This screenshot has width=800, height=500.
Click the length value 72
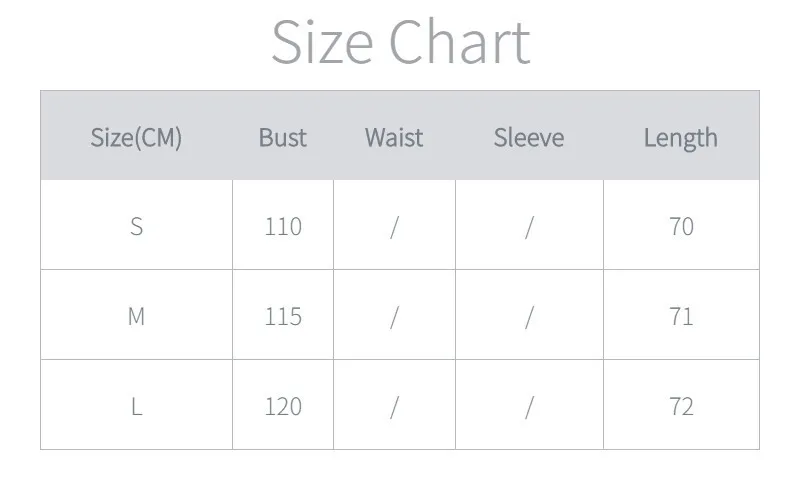[x=681, y=406]
